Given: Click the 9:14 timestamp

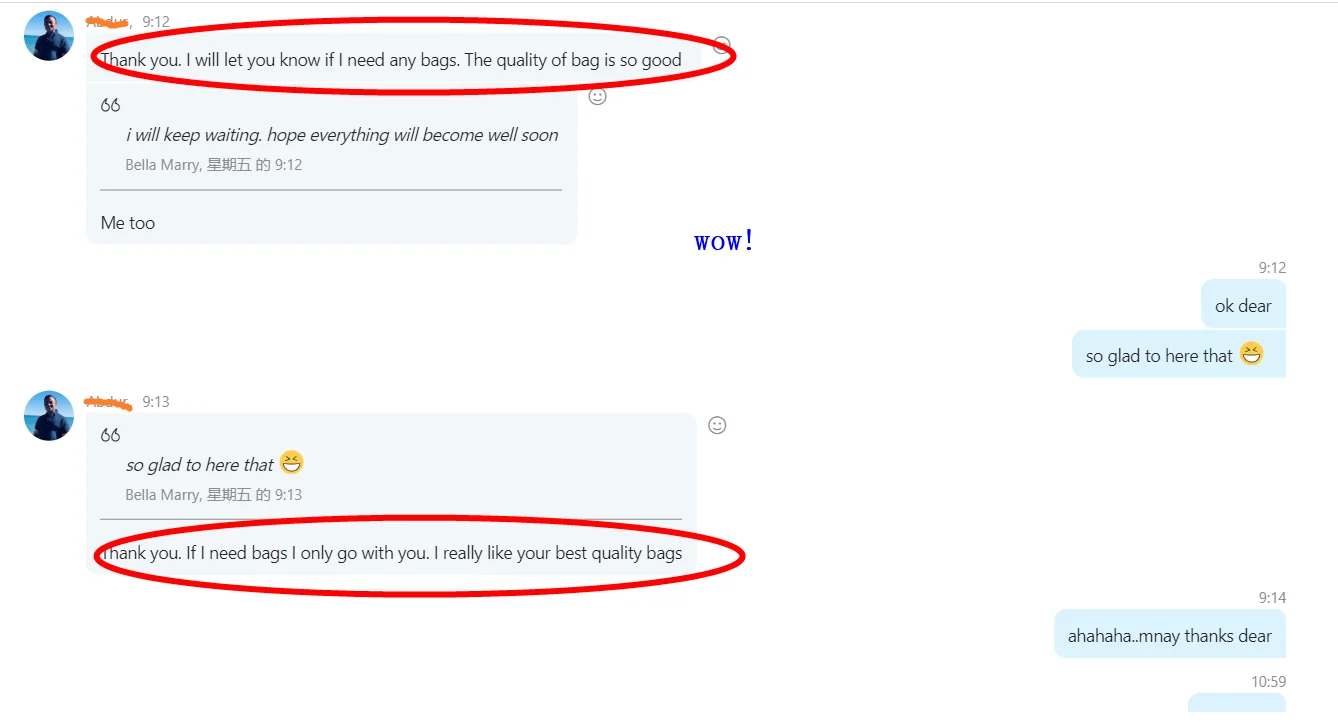Looking at the screenshot, I should point(1272,598).
